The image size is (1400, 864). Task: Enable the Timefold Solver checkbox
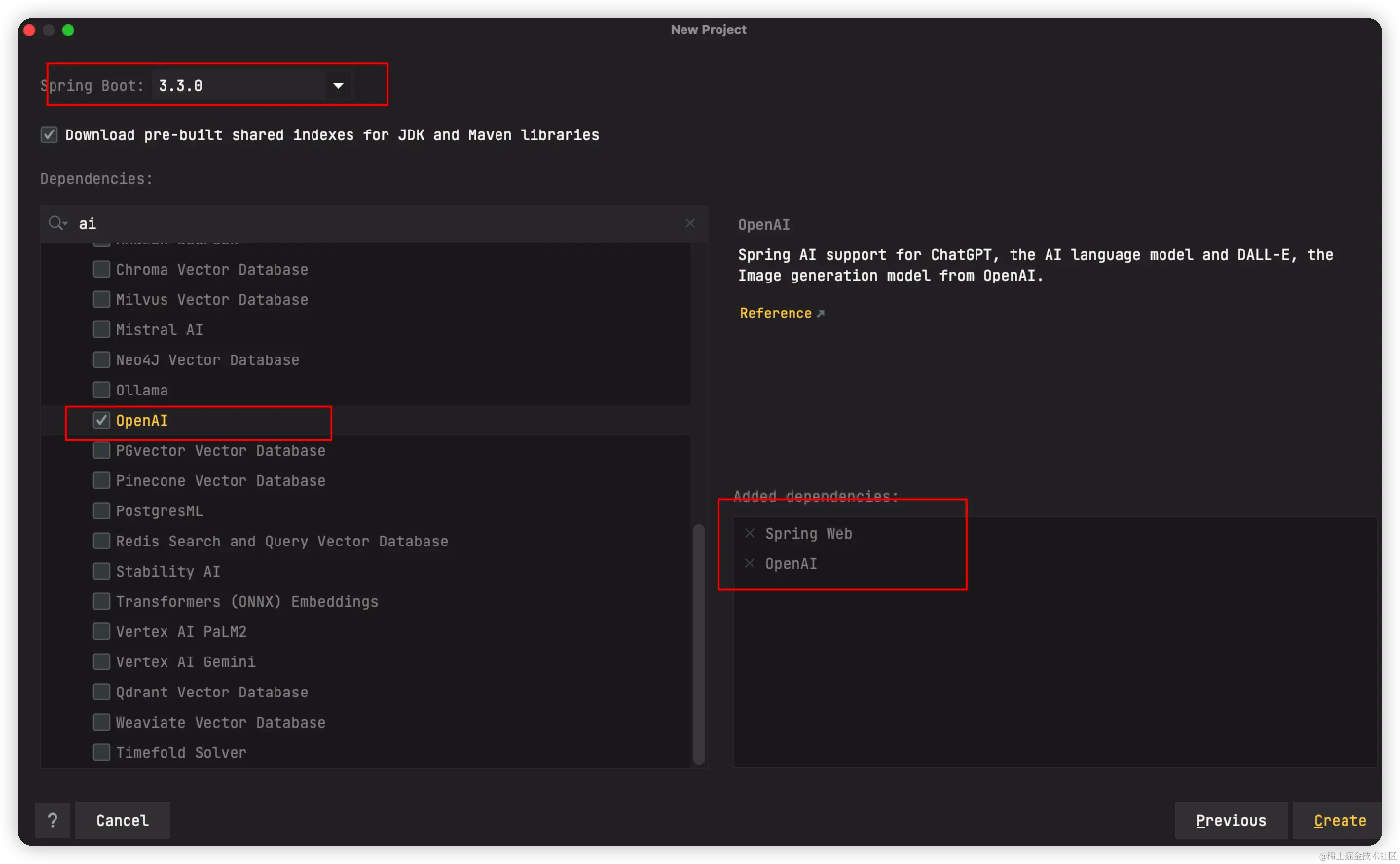[102, 752]
